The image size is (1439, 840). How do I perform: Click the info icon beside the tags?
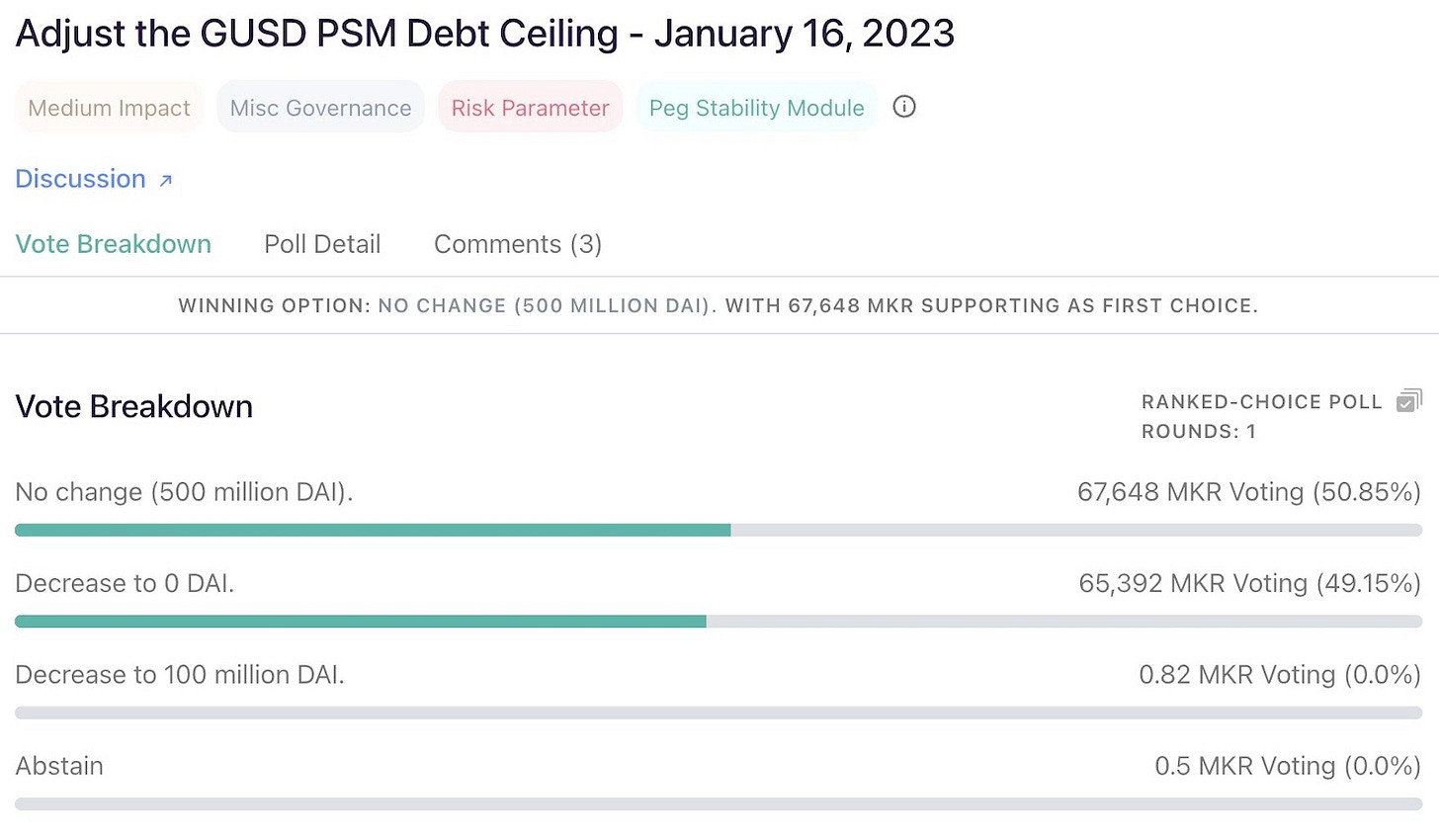904,107
